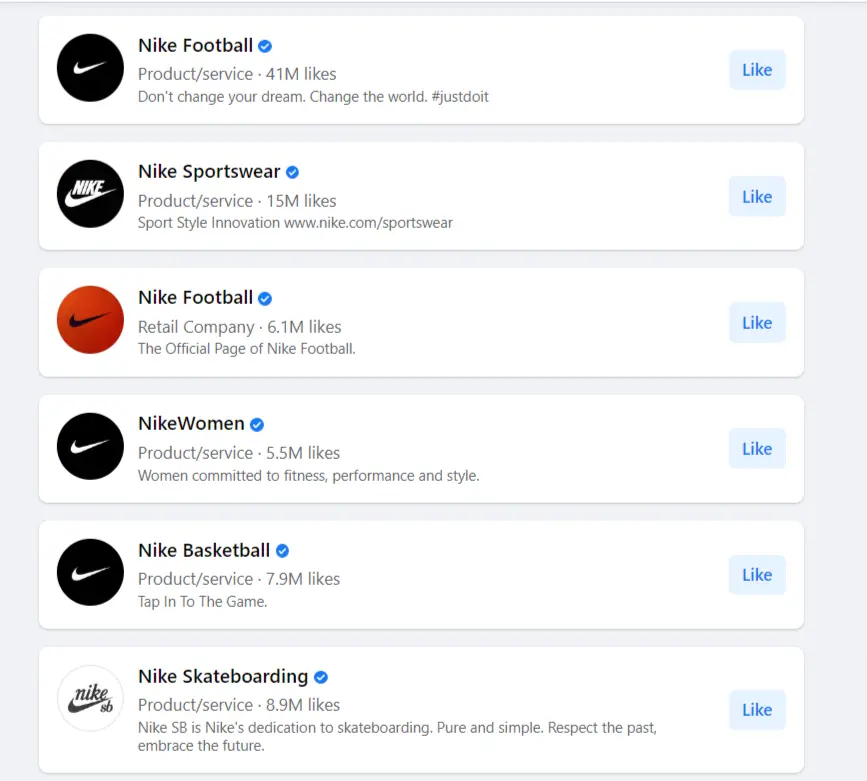Click the NikeWomen swoosh profile picture
The width and height of the screenshot is (867, 781).
click(x=90, y=446)
